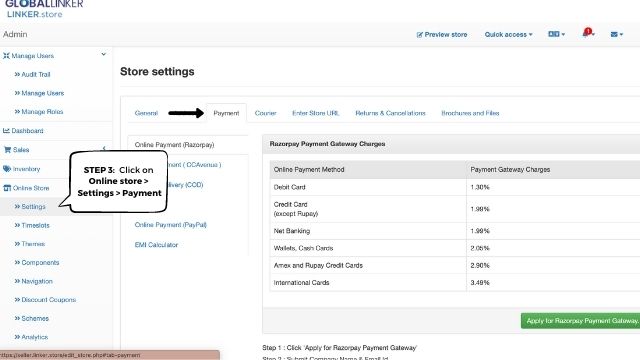Open the Audit Trail sidebar item
Image resolution: width=640 pixels, height=360 pixels.
[x=32, y=74]
